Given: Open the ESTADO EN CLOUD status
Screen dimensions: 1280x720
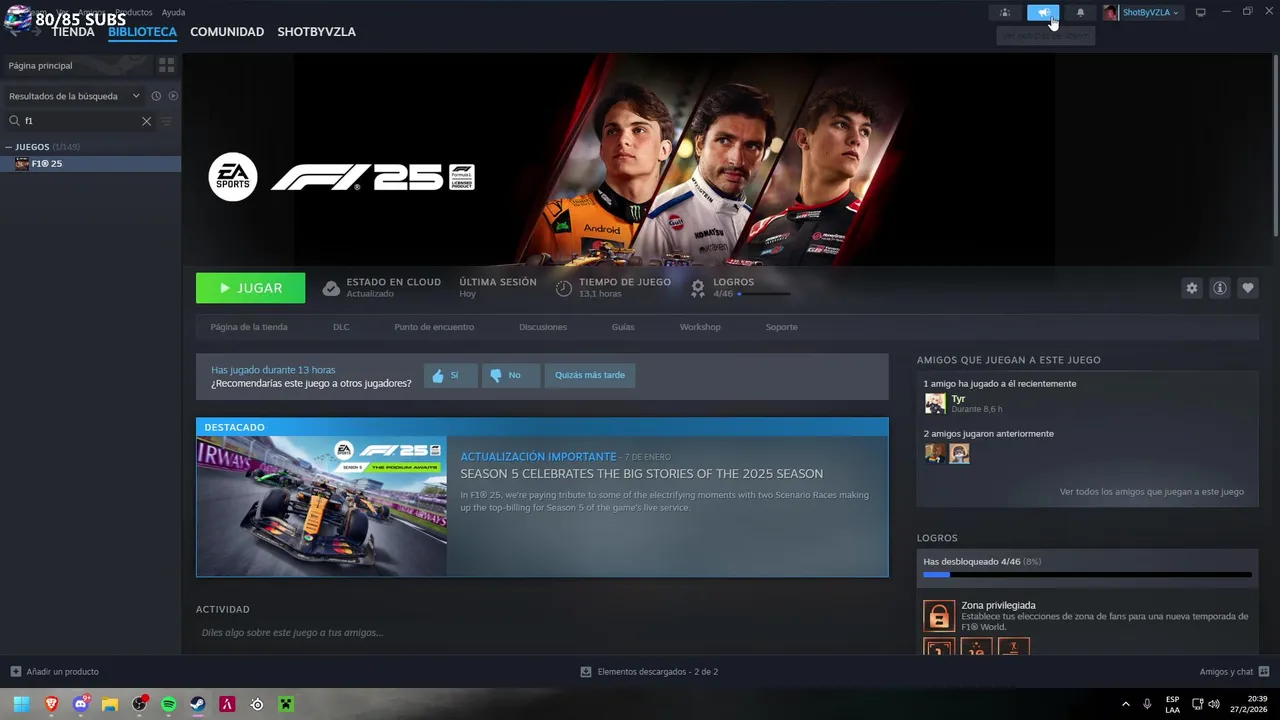Looking at the screenshot, I should [x=381, y=288].
